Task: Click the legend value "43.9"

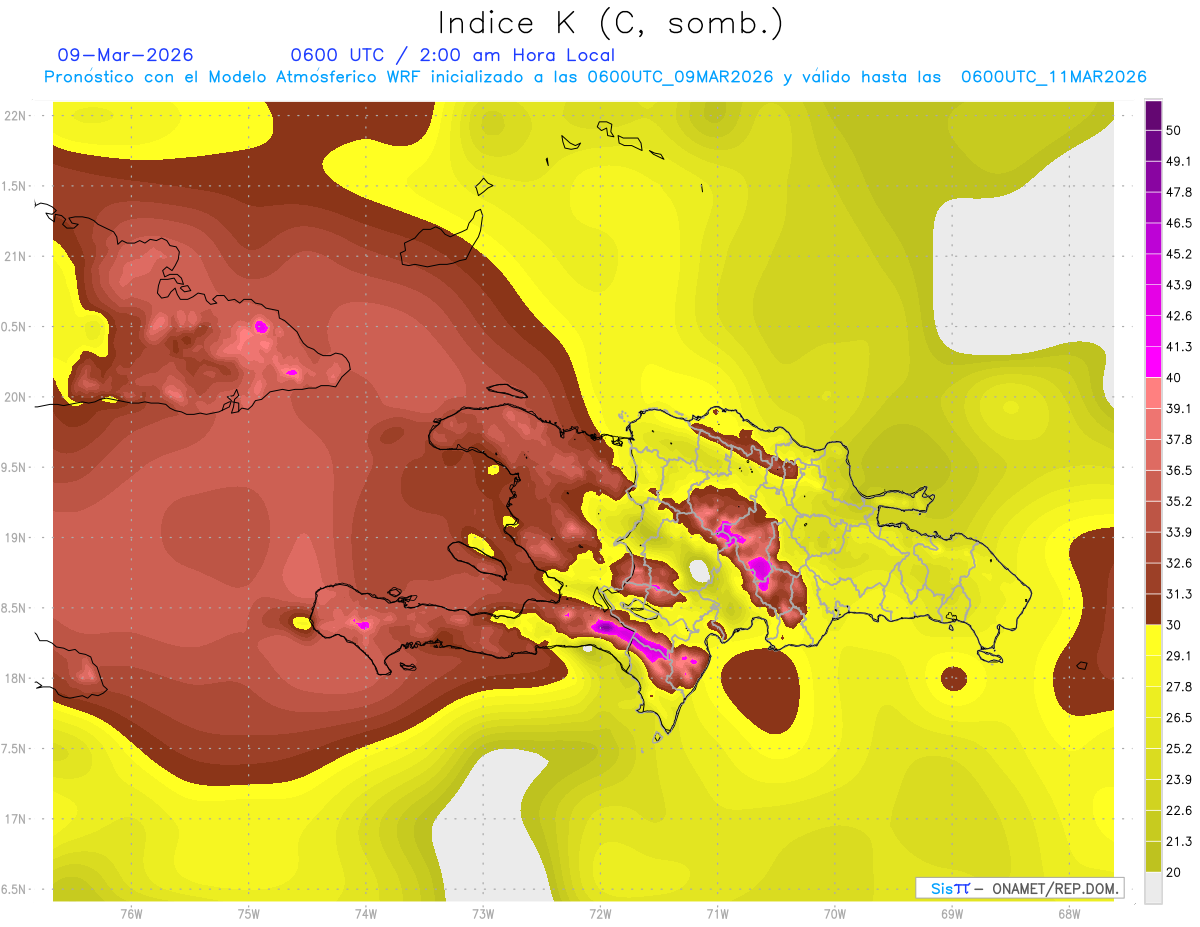Action: [1177, 284]
